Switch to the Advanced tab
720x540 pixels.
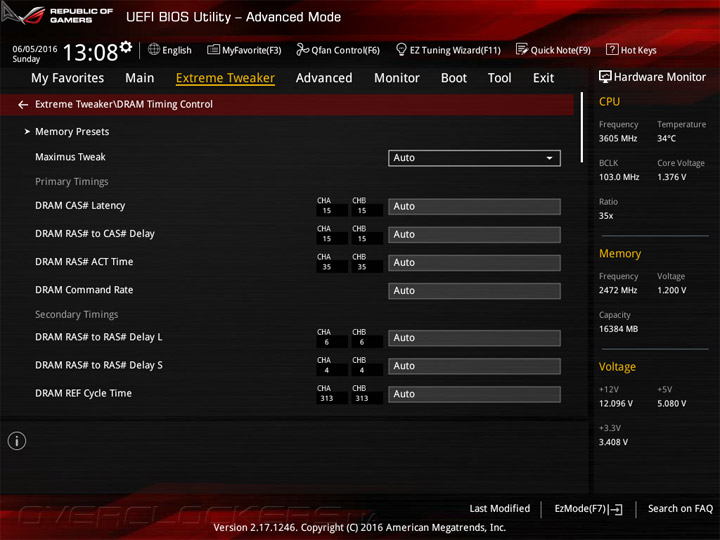point(324,78)
